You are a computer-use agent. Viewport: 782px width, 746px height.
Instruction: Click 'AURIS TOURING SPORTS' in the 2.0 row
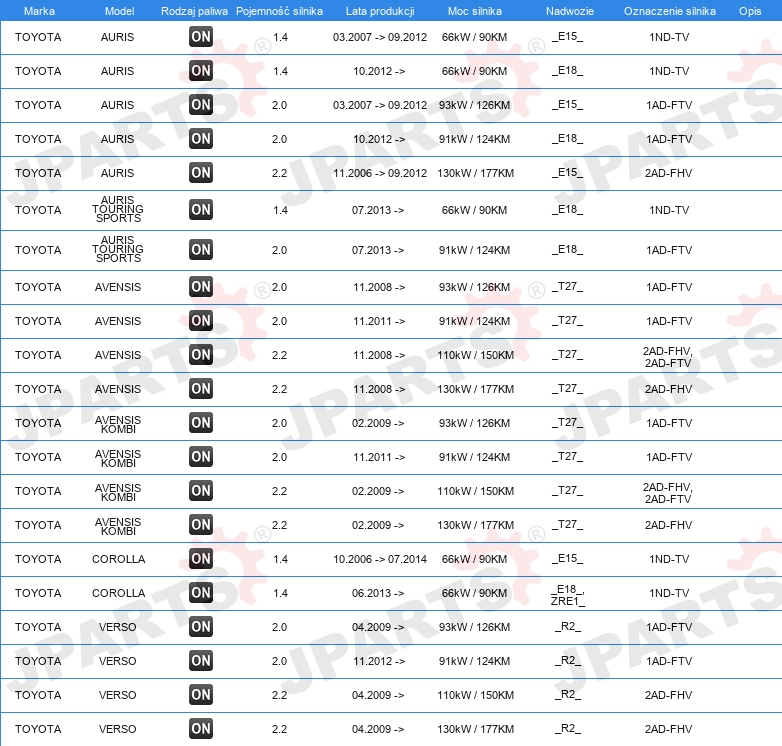pyautogui.click(x=118, y=249)
